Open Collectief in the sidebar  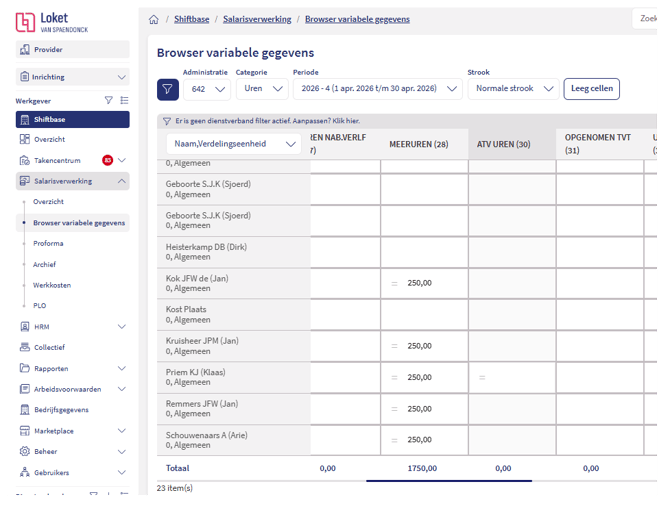coord(50,347)
